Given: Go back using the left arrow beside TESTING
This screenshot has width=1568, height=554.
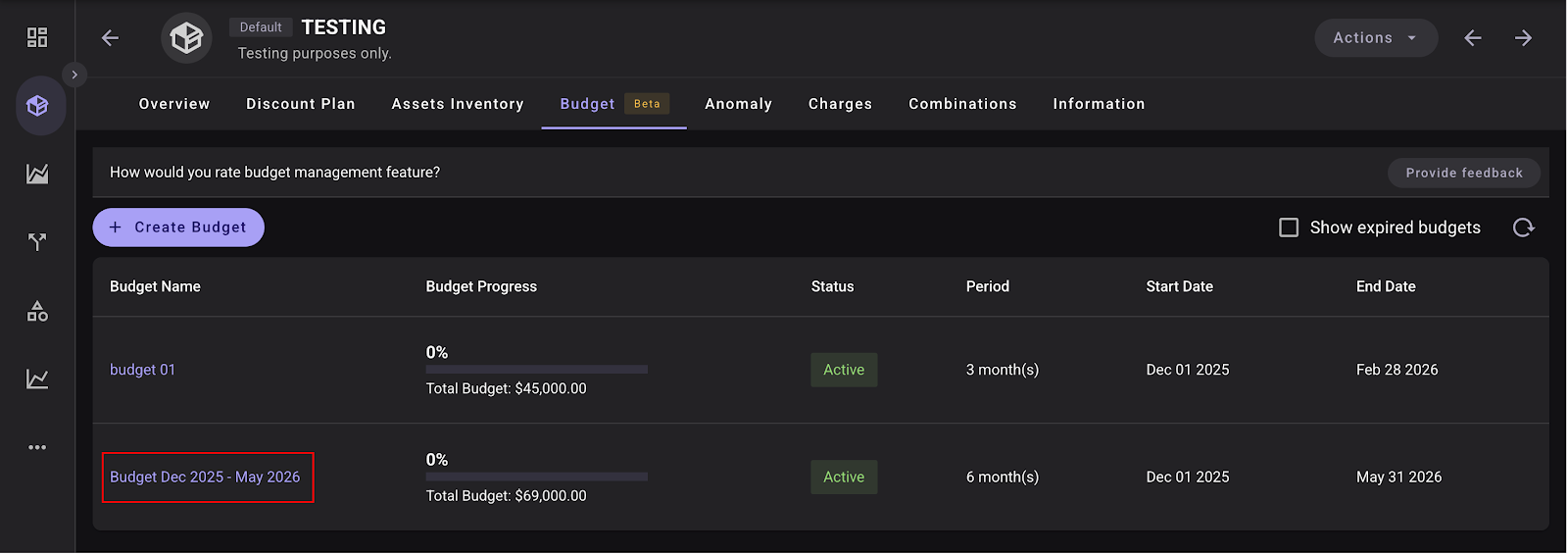Looking at the screenshot, I should click(111, 38).
